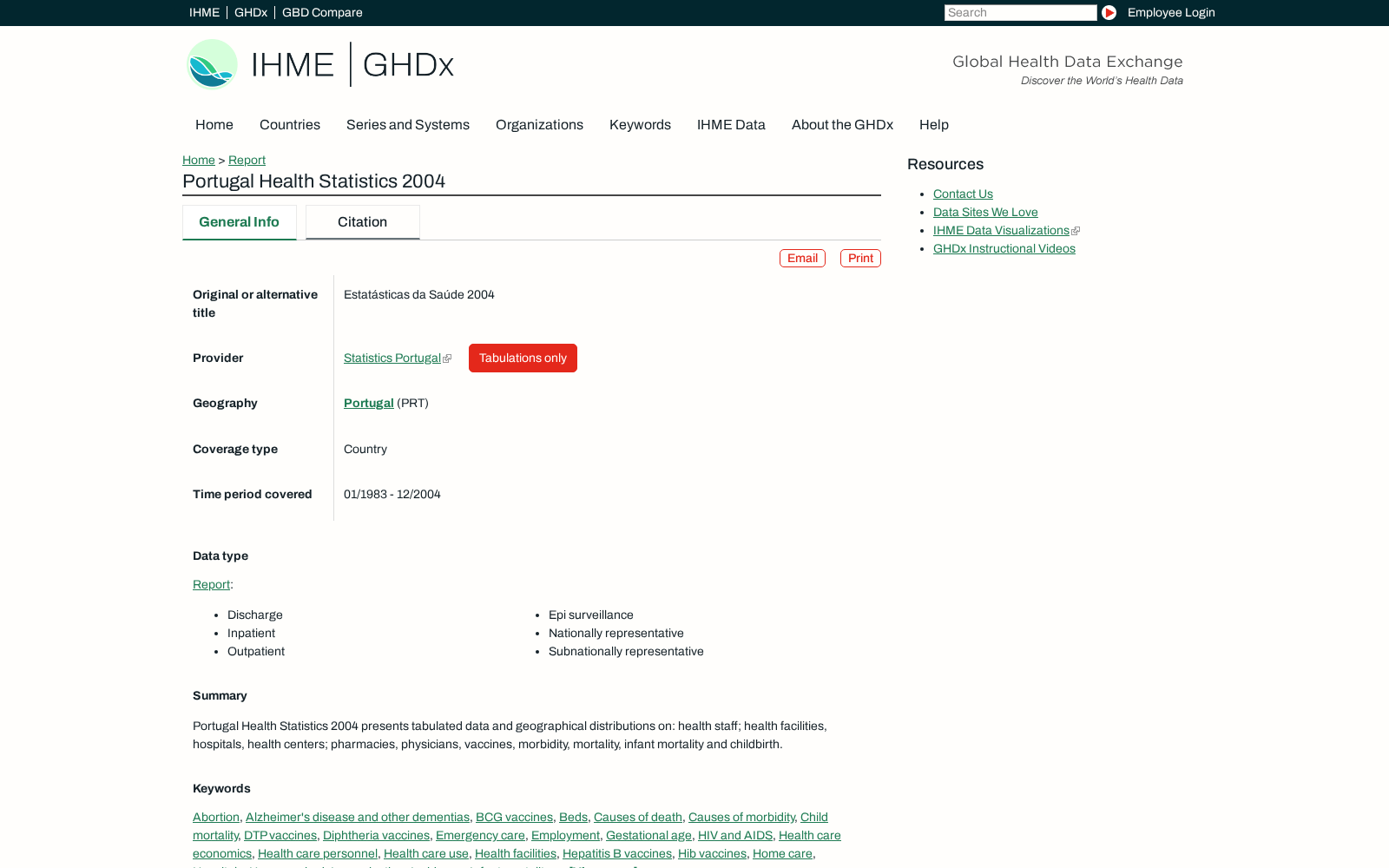The image size is (1389, 868).
Task: Open Data Sites We Love link
Action: (x=985, y=213)
